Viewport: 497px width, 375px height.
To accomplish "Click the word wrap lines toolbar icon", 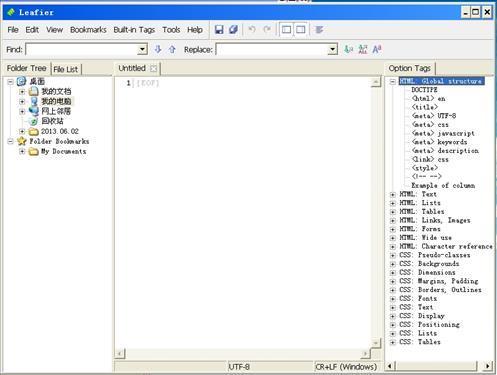I will (319, 30).
